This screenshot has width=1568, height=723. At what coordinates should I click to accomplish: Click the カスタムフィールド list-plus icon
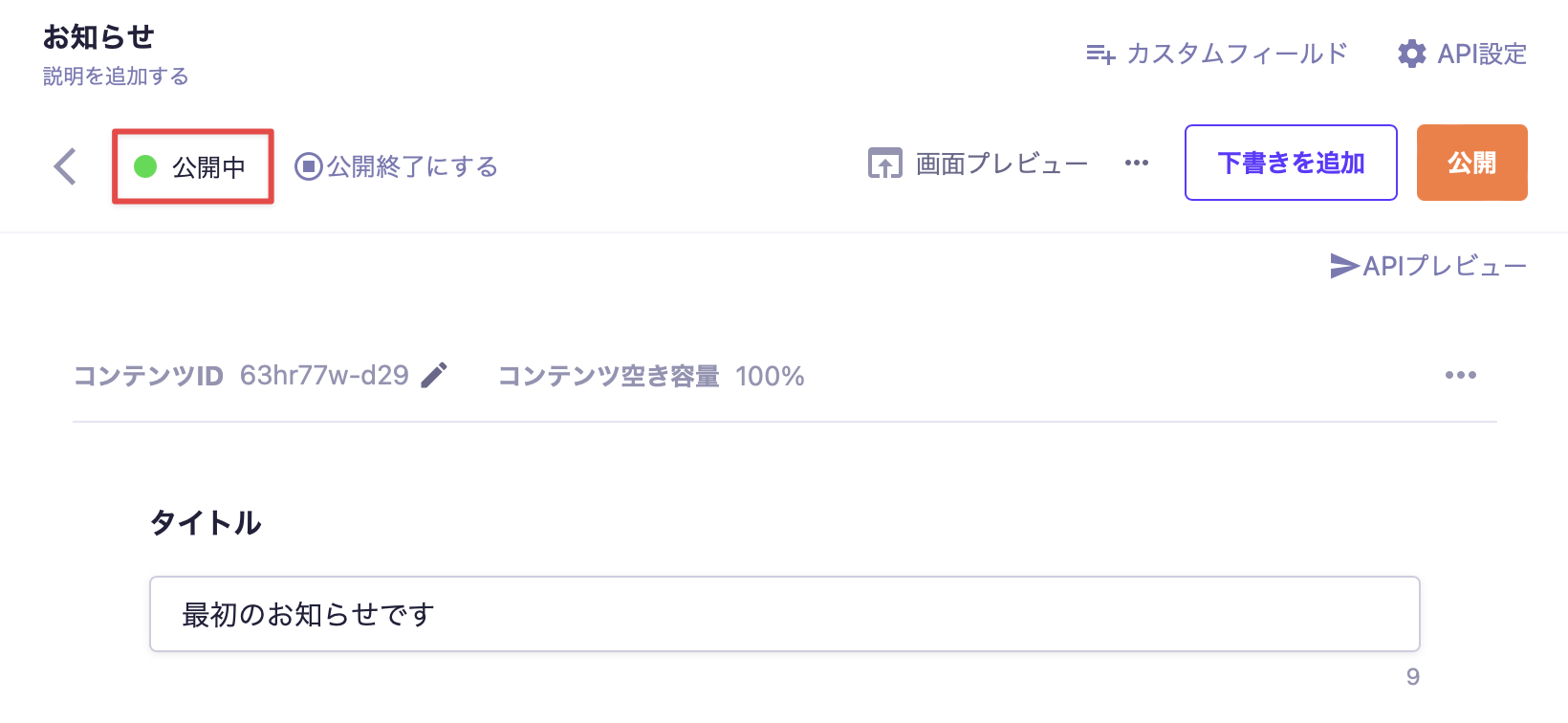[1100, 55]
